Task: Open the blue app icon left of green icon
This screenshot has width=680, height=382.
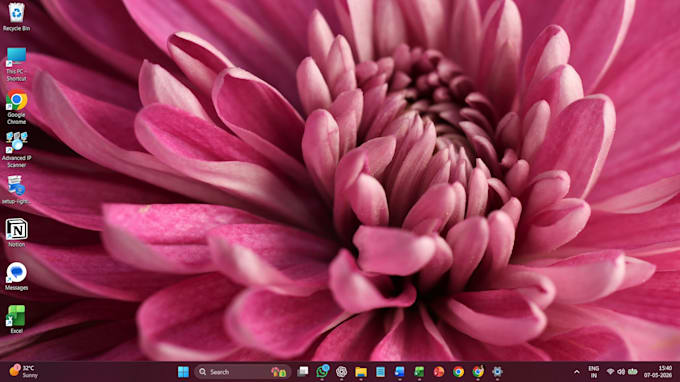Action: [x=399, y=372]
